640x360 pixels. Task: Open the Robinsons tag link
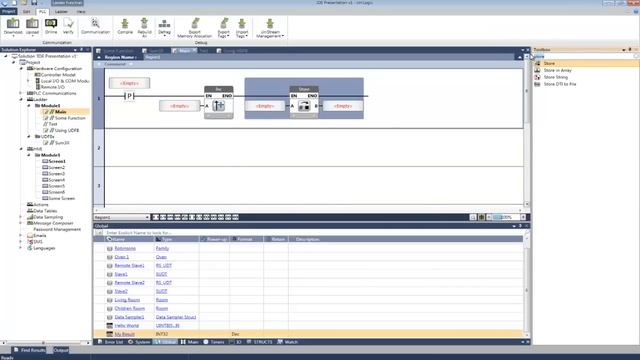[125, 248]
